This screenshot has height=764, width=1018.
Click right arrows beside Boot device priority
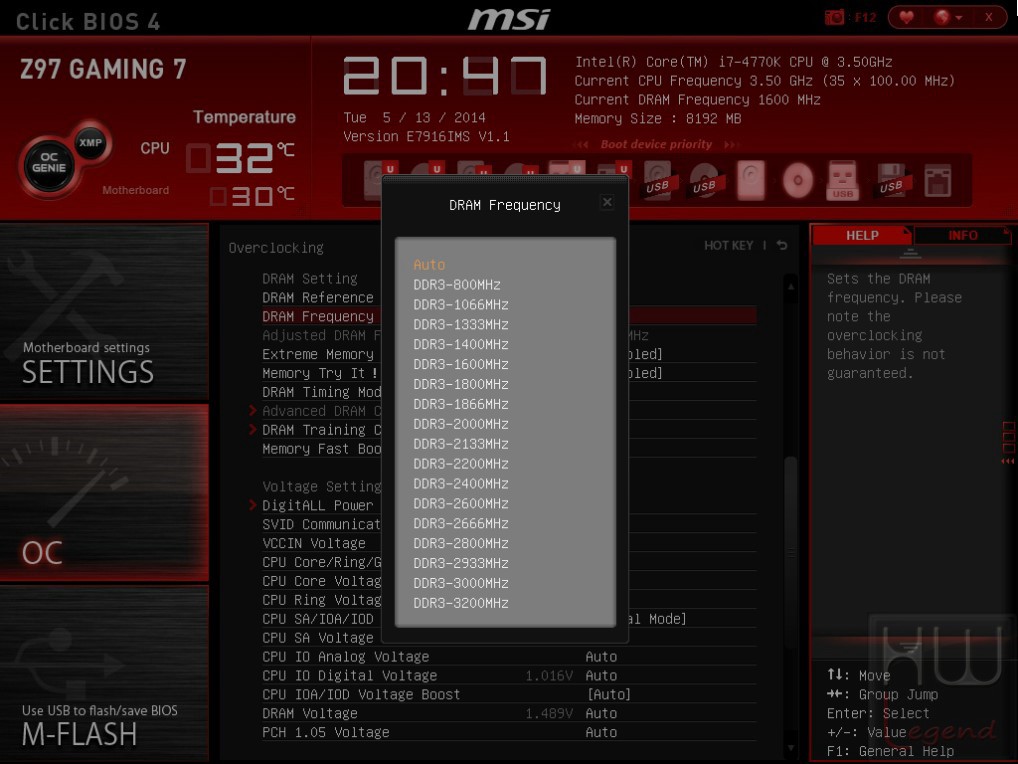[x=732, y=144]
